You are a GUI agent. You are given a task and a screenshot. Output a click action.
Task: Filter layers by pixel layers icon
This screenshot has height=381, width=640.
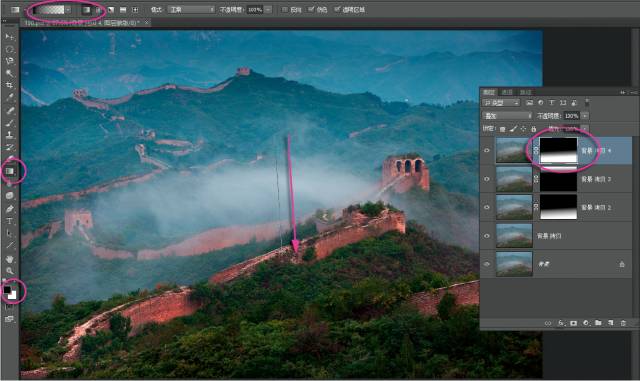(529, 103)
